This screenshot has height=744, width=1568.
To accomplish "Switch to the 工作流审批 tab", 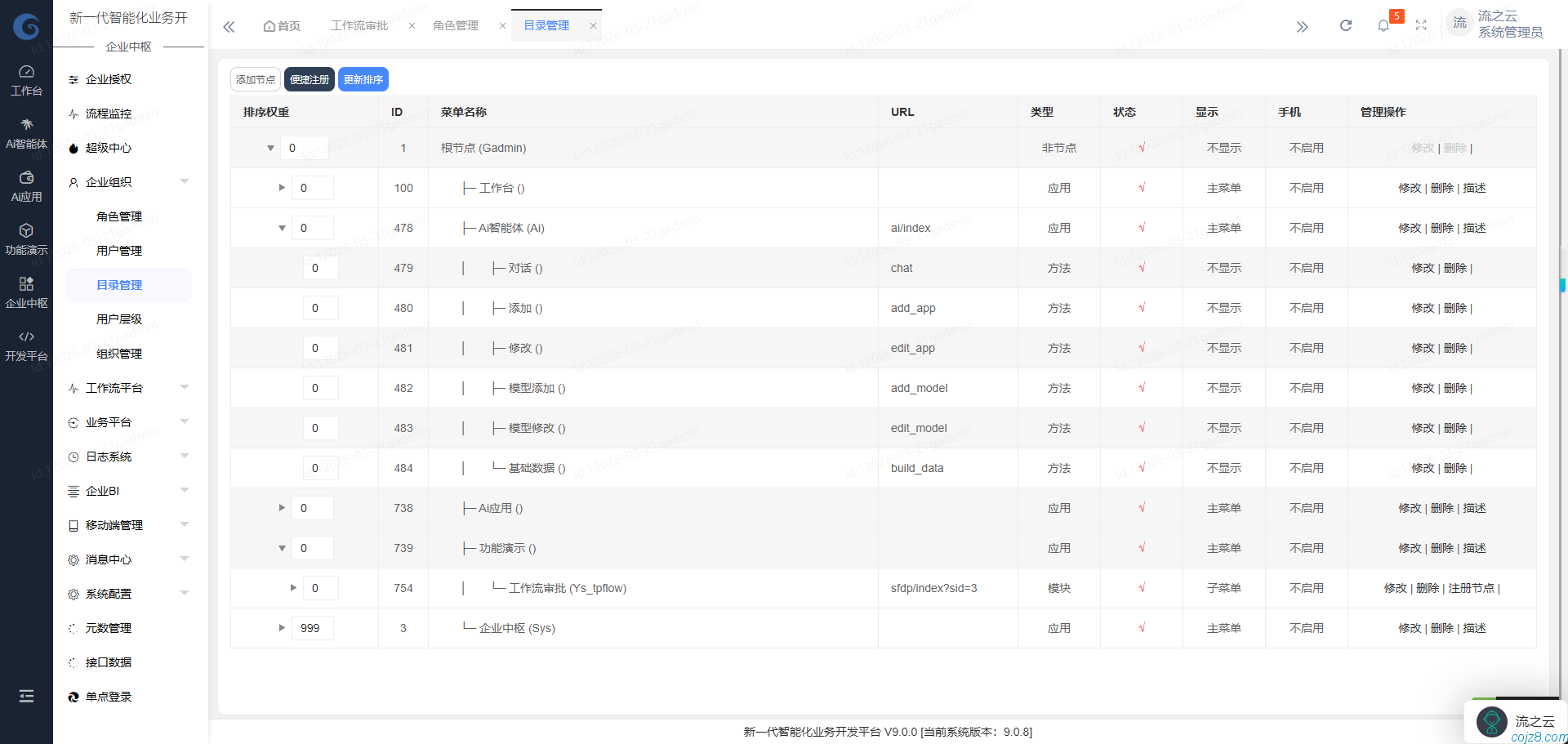I will [x=359, y=25].
